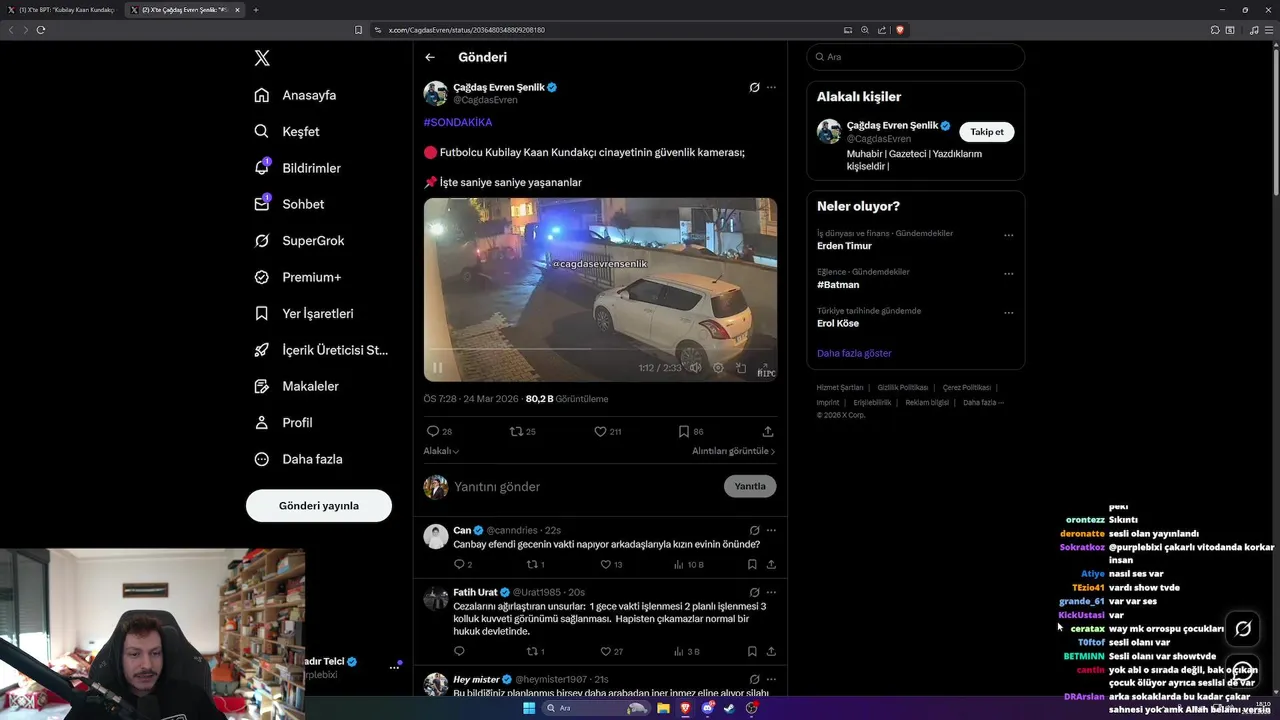Open video settings gear
Image resolution: width=1280 pixels, height=720 pixels.
718,368
